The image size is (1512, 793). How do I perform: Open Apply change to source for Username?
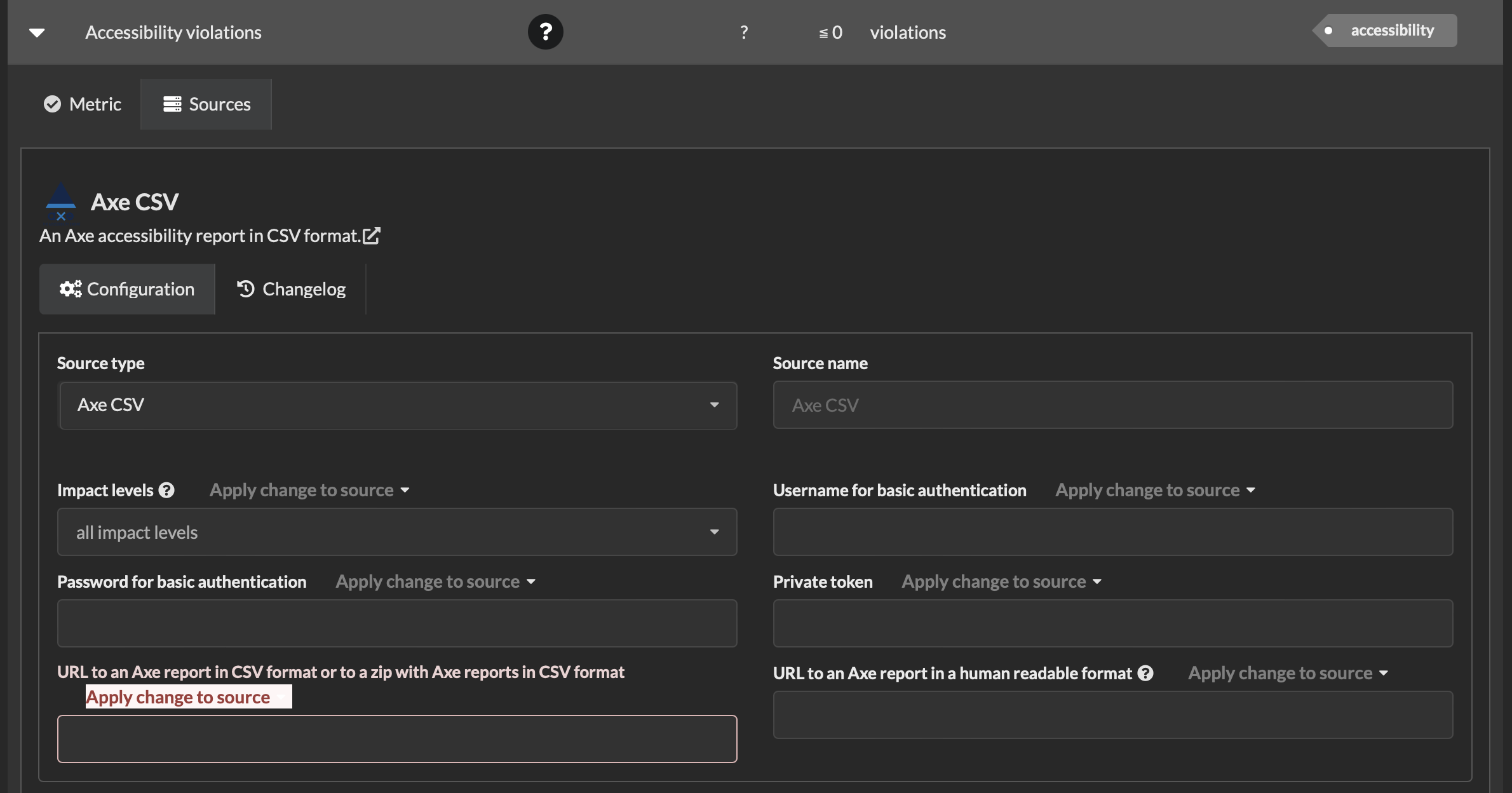1155,491
